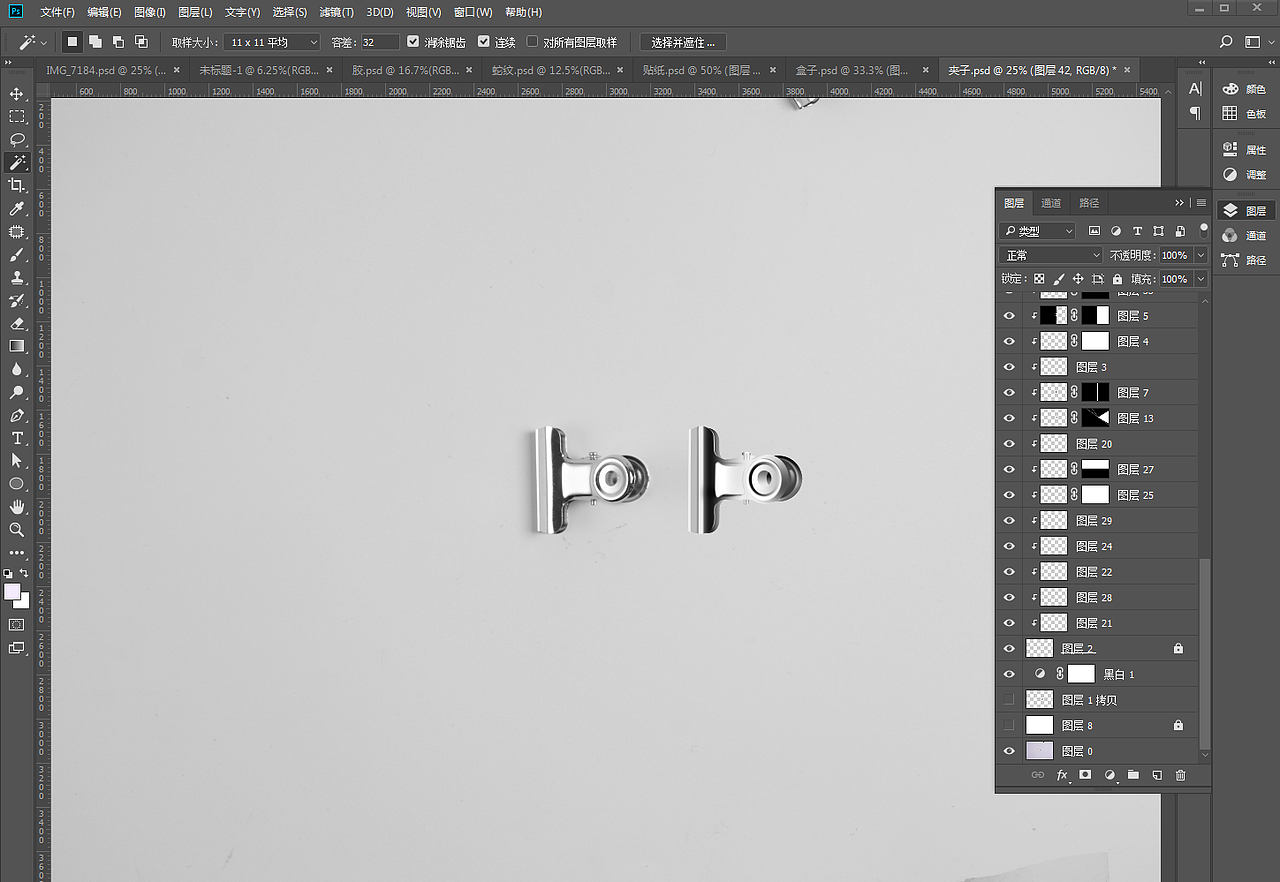Select the Horizontal Type tool

(17, 438)
